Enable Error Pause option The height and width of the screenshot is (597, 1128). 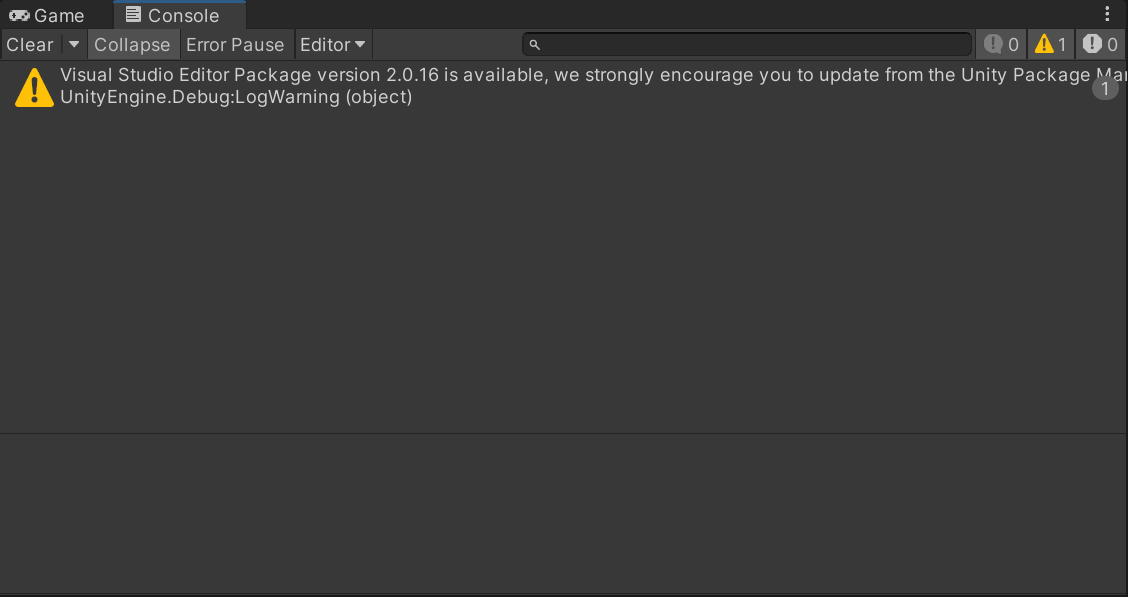click(x=235, y=45)
